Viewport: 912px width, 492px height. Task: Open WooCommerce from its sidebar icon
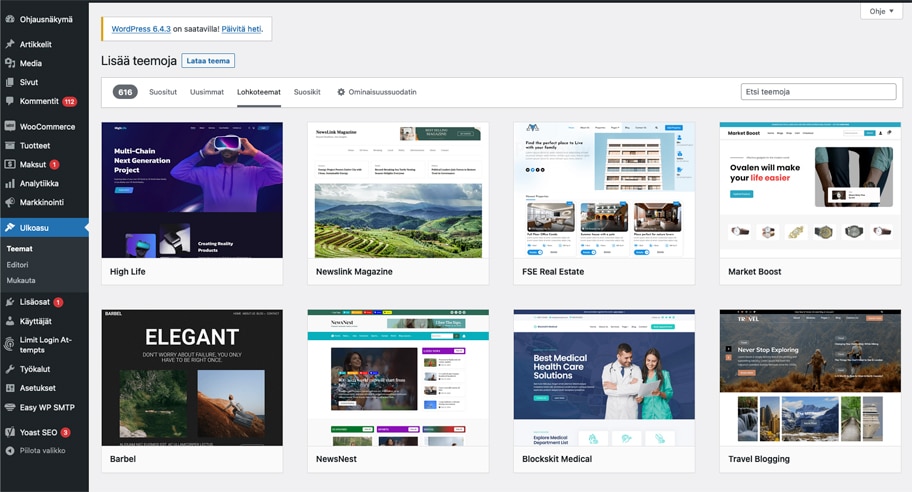[10, 127]
